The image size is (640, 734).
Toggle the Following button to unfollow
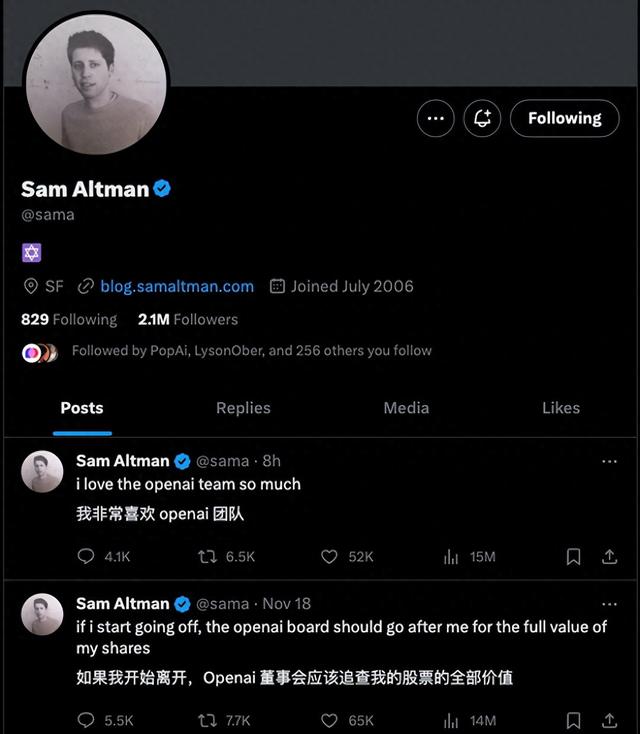[564, 118]
